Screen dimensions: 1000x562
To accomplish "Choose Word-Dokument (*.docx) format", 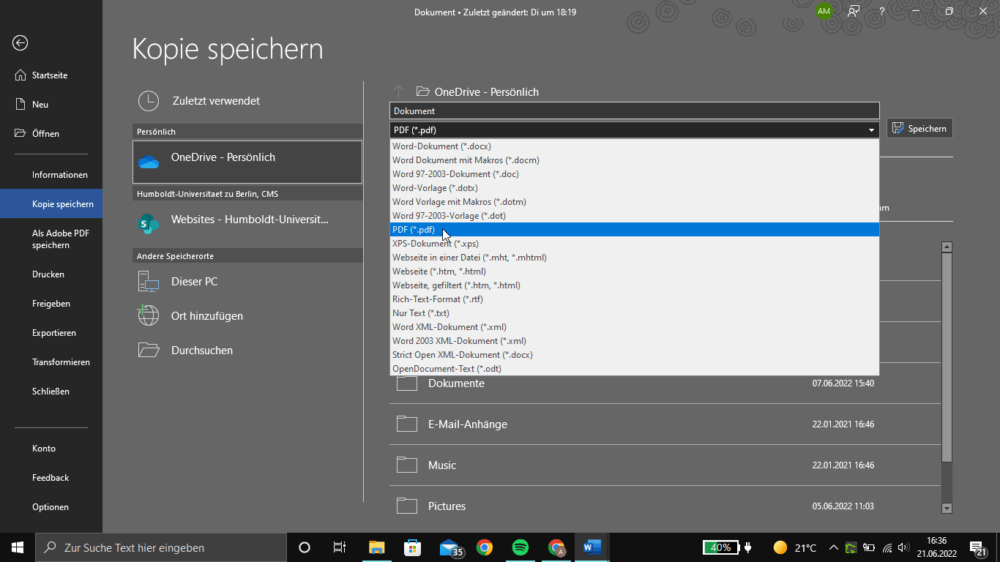I will tap(634, 146).
